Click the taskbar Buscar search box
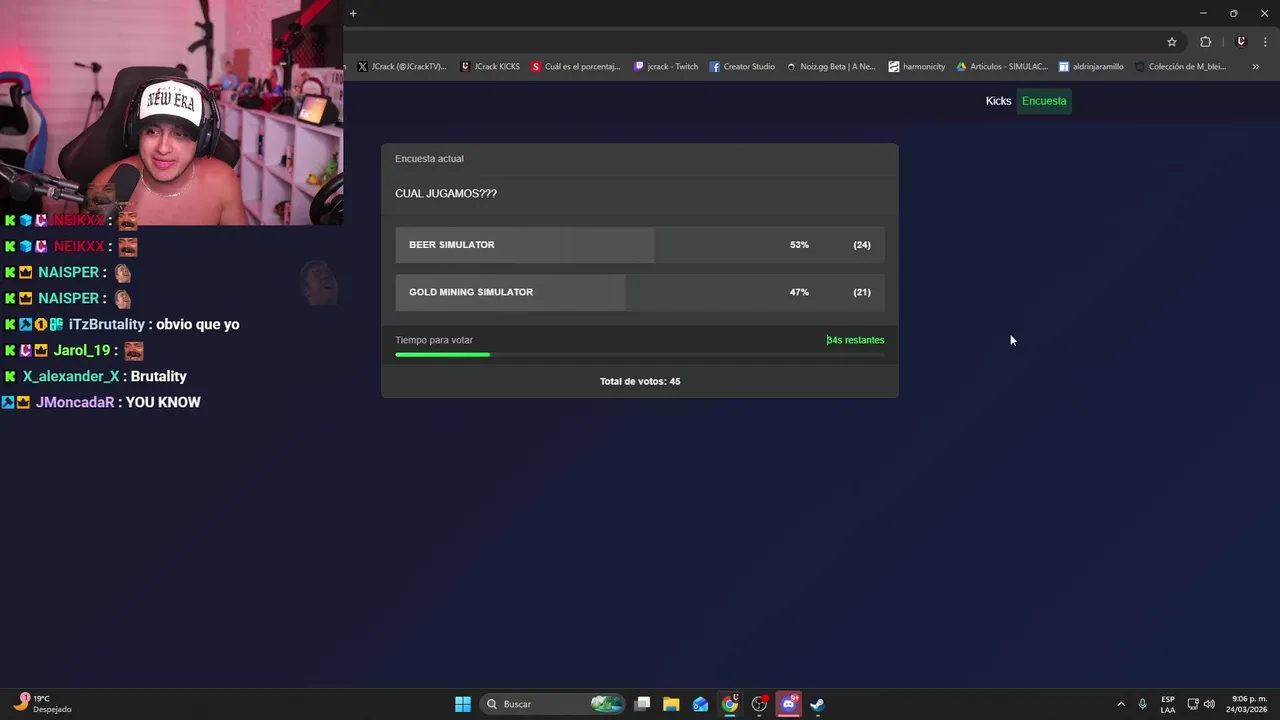The height and width of the screenshot is (720, 1280). [553, 704]
